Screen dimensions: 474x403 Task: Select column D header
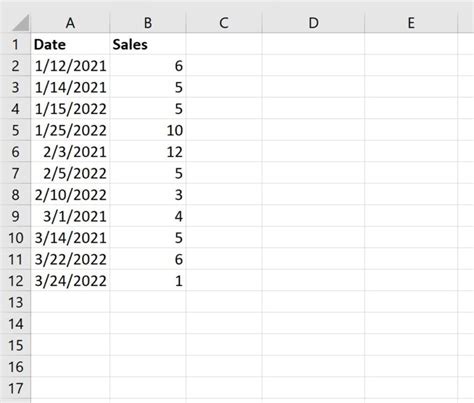click(313, 23)
